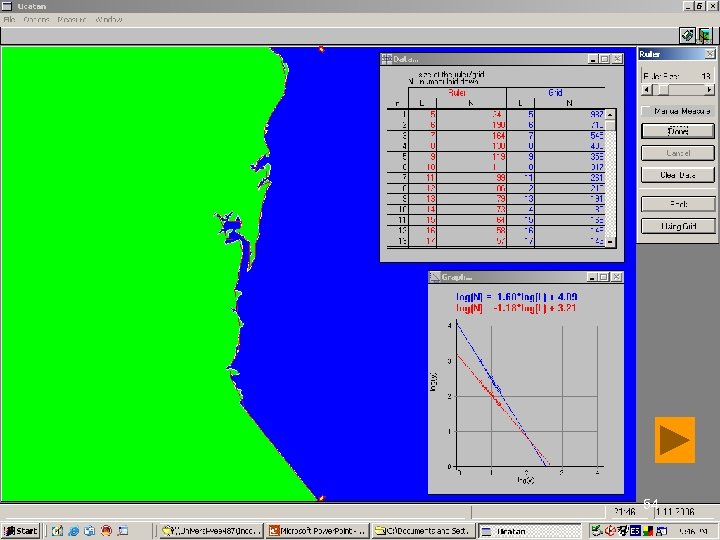Switch to the Ucatan taskbar button

tap(529, 531)
